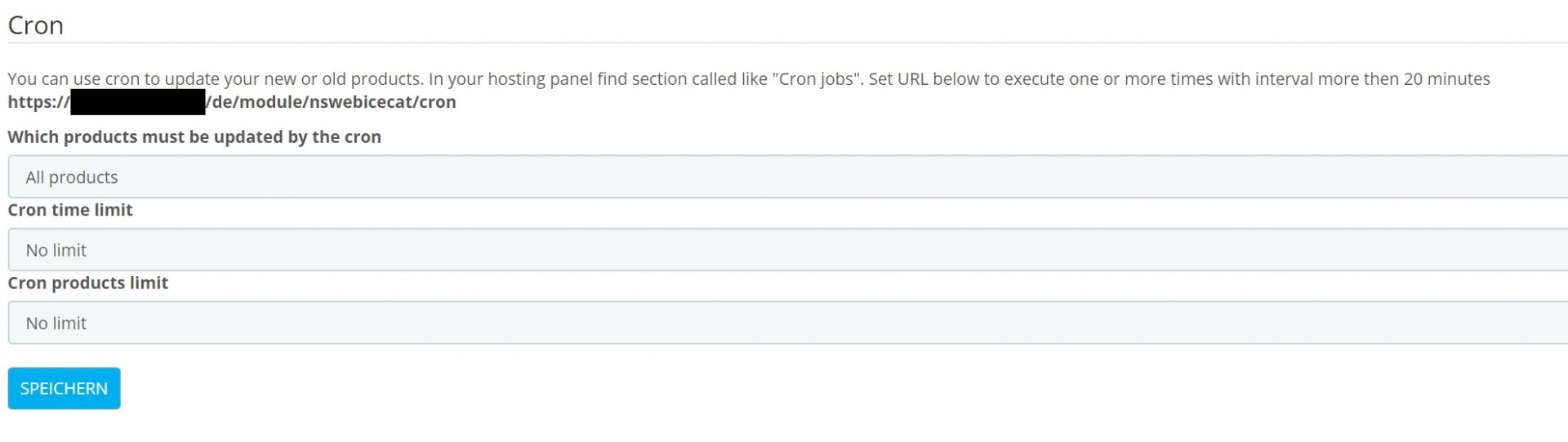Click the quoted "Cron jobs" text
The height and width of the screenshot is (442, 1568).
[817, 79]
